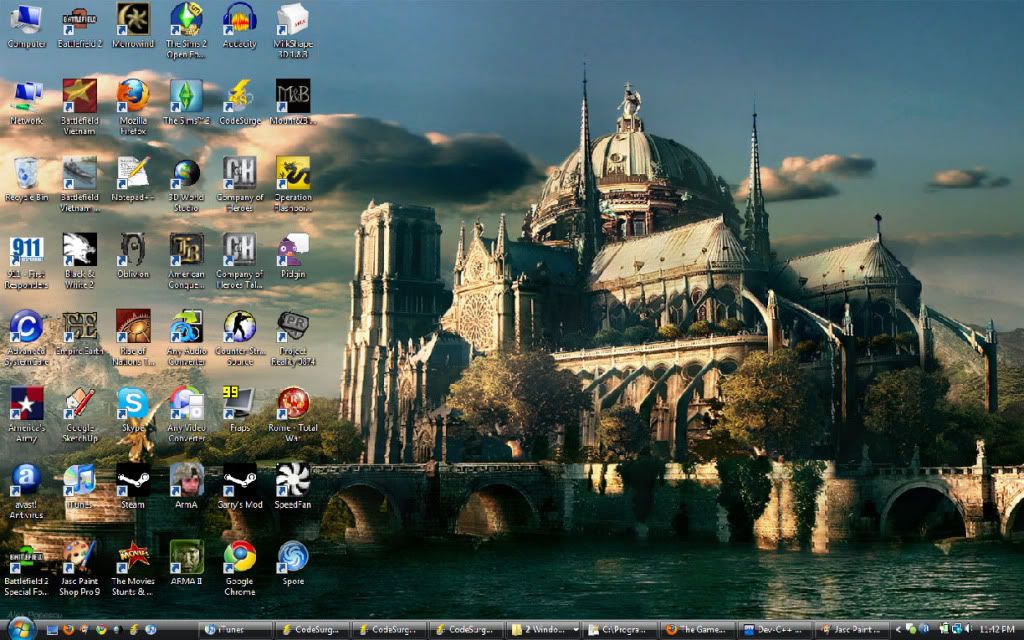Select the Google SketchUp shortcut
This screenshot has height=640, width=1024.
80,414
